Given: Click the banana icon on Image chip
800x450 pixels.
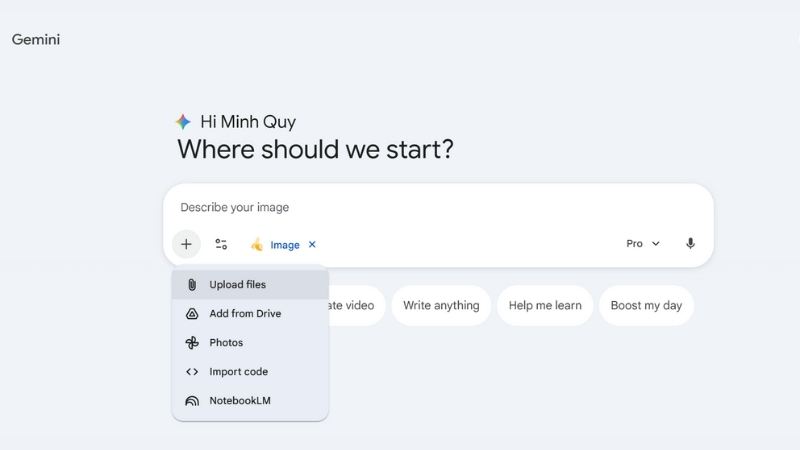Looking at the screenshot, I should click(257, 244).
